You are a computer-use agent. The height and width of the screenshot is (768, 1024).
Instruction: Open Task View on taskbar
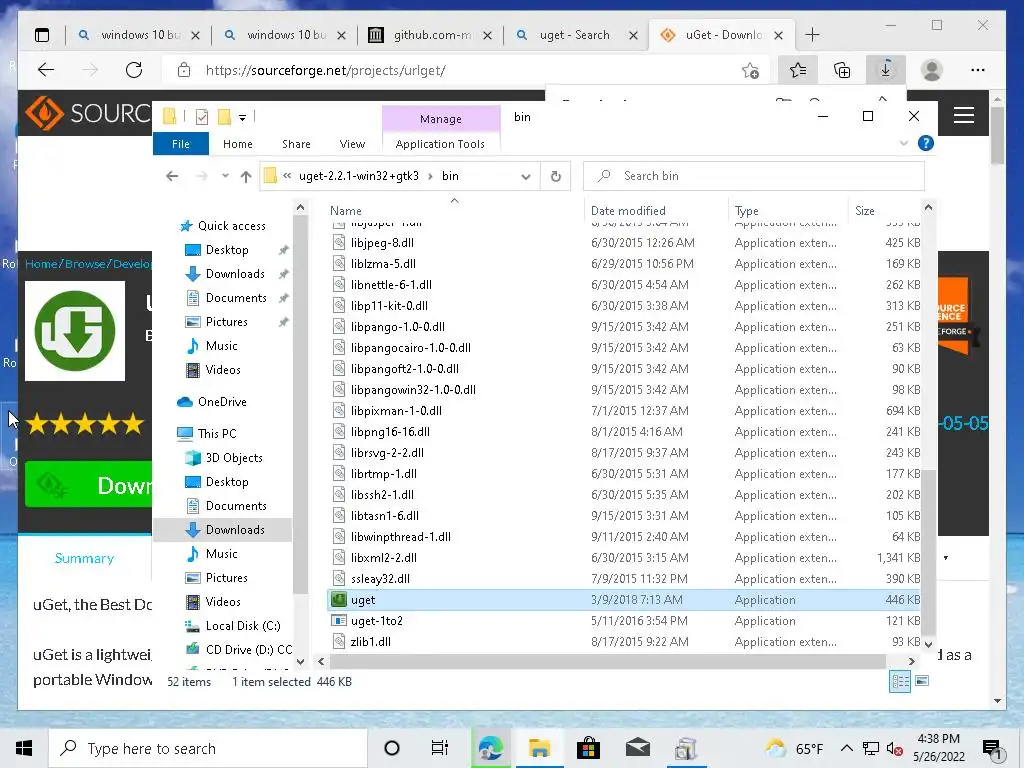(x=440, y=748)
